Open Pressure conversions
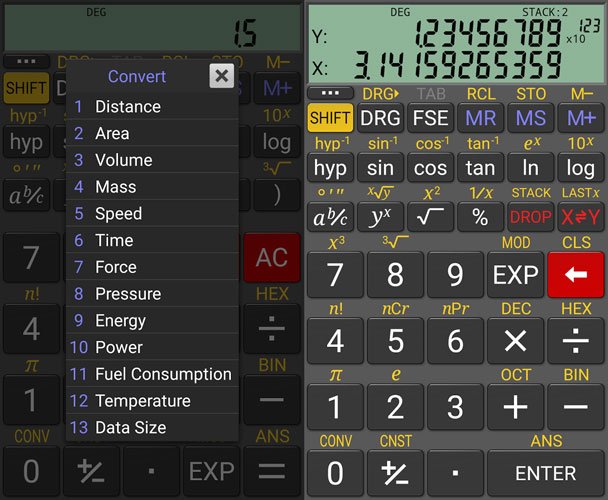608x500 pixels. (x=152, y=294)
